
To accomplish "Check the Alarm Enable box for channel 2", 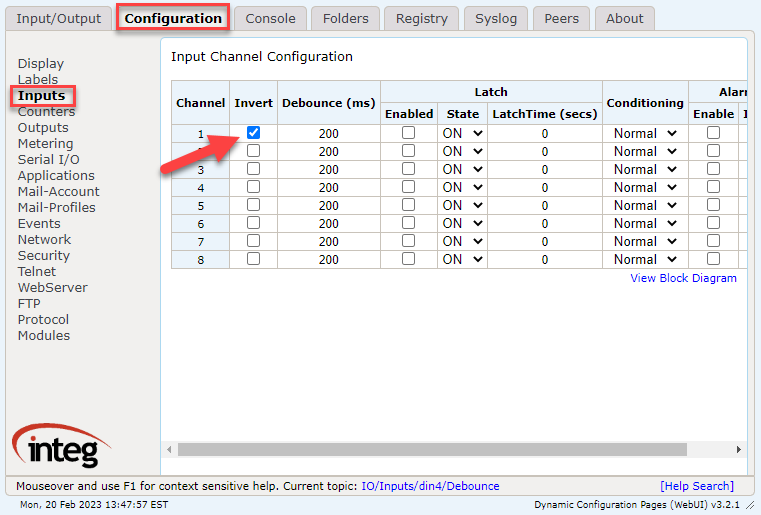I will (713, 151).
